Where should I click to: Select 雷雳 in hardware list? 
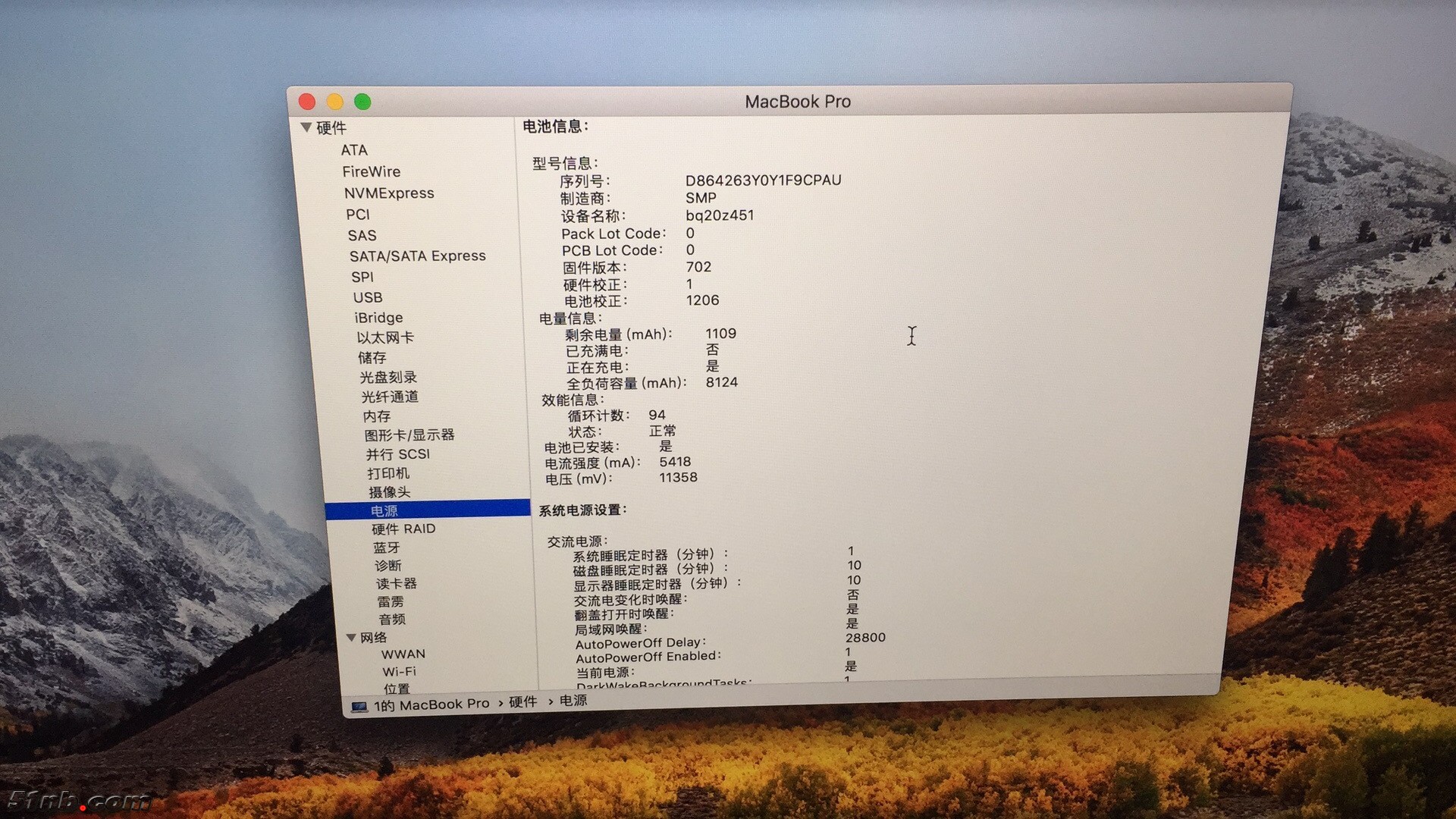tap(391, 602)
